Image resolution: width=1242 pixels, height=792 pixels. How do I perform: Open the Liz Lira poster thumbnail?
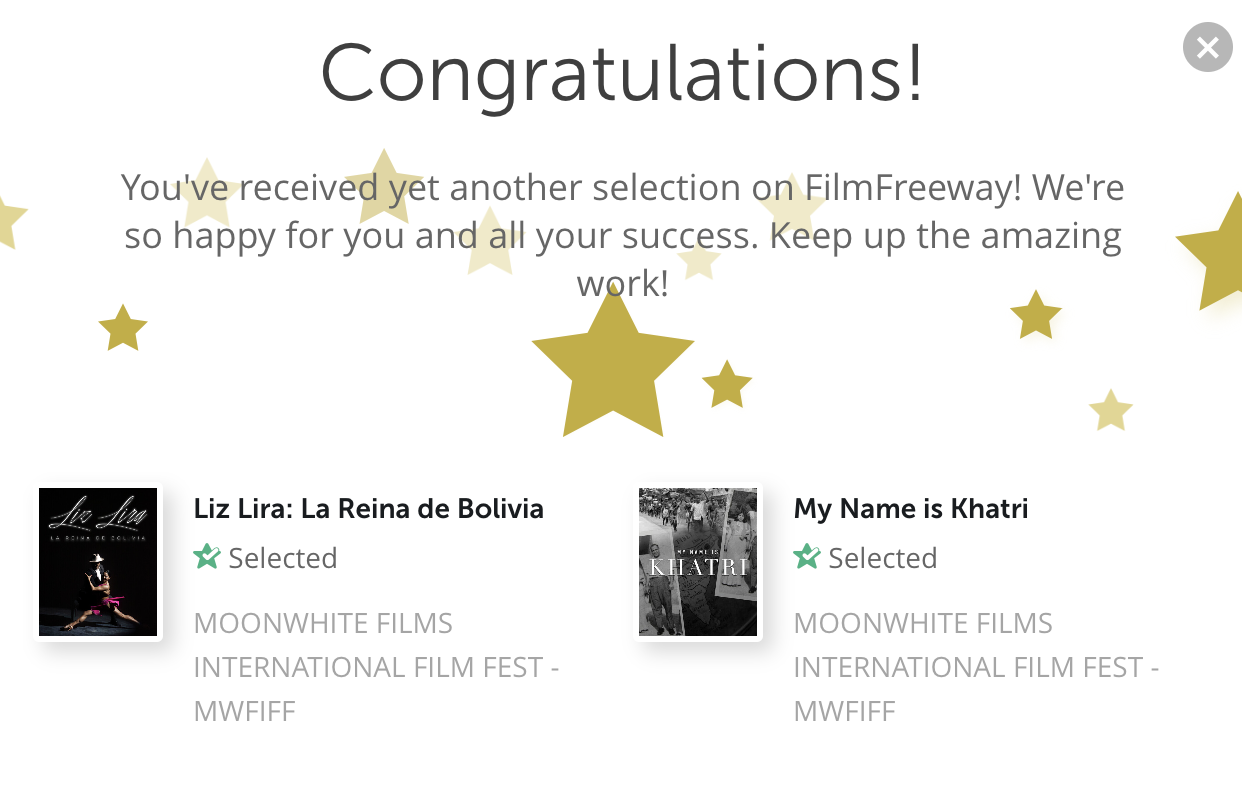coord(98,562)
